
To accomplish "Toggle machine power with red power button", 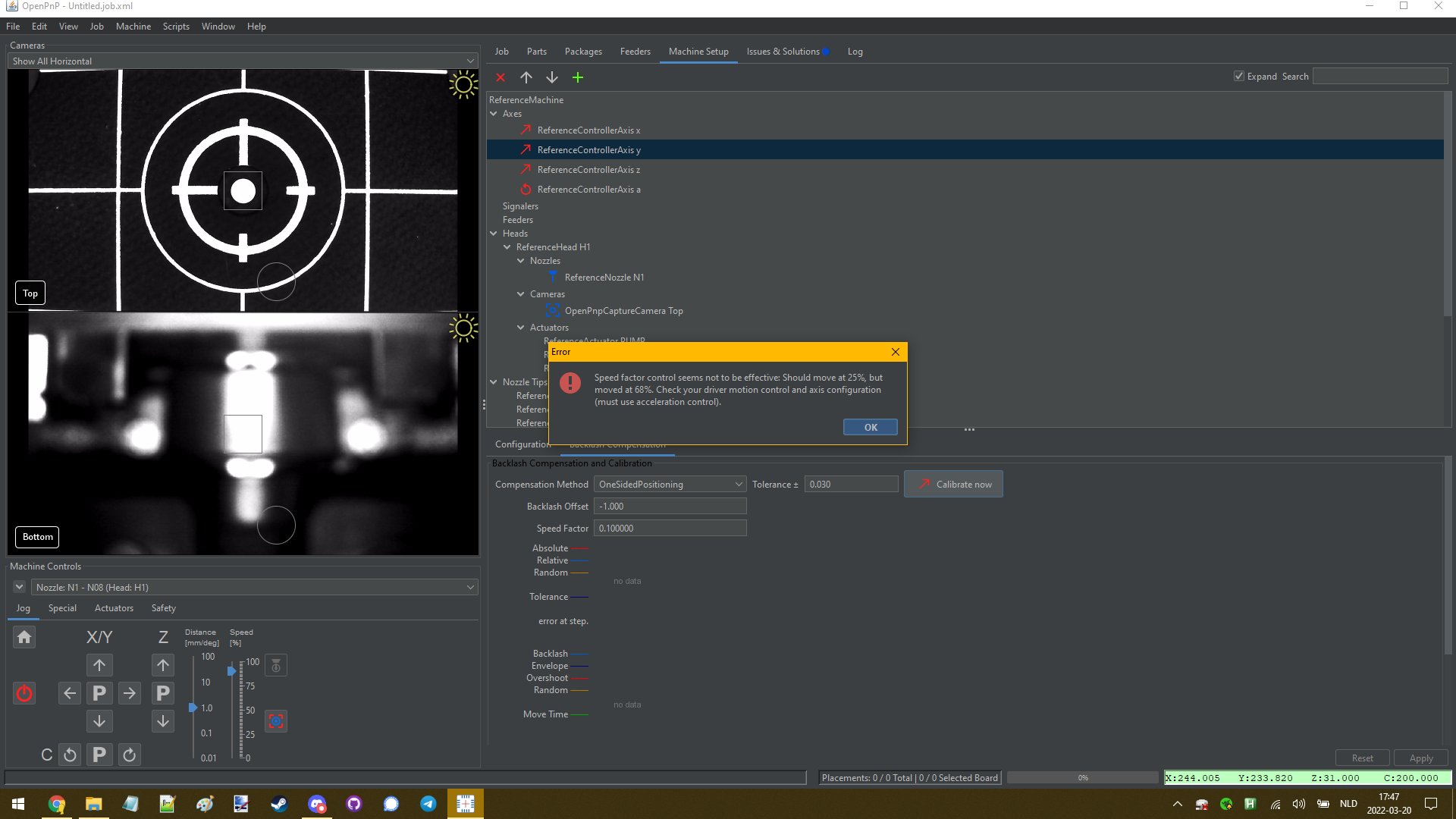I will pos(24,693).
